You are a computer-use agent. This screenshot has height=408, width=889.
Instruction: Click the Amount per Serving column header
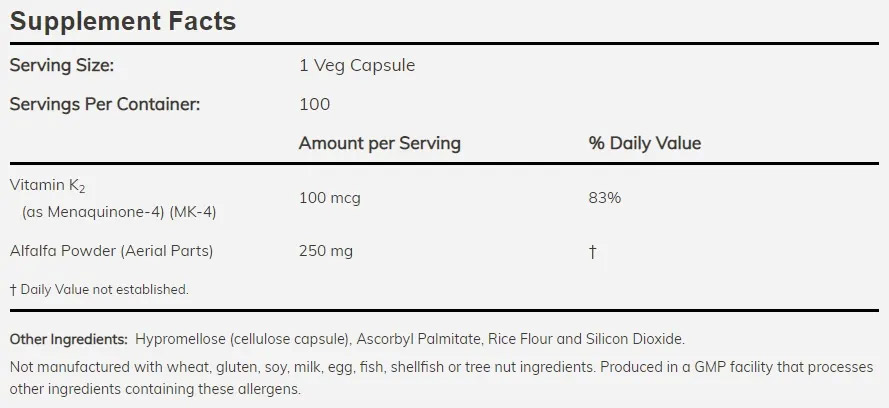pos(379,143)
